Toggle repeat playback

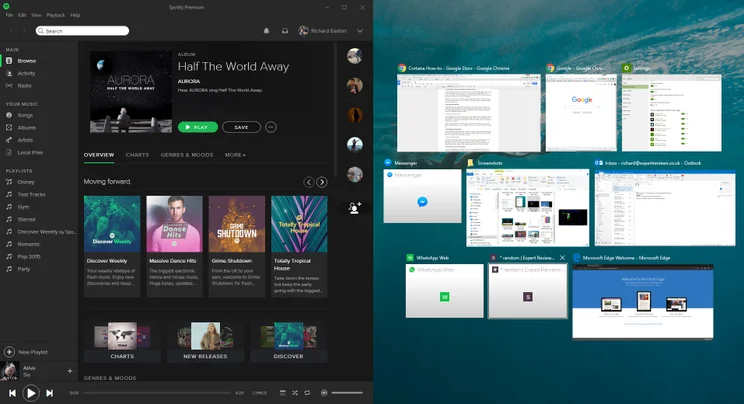pos(307,393)
